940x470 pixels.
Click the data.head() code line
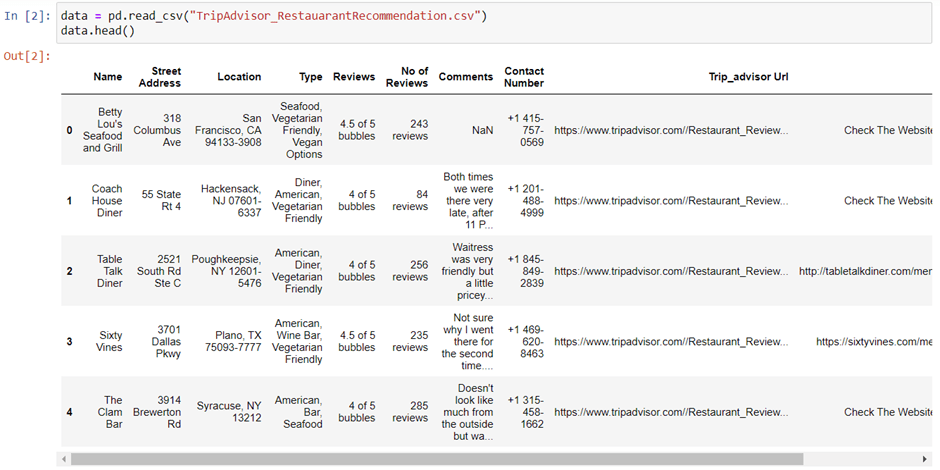coord(98,30)
